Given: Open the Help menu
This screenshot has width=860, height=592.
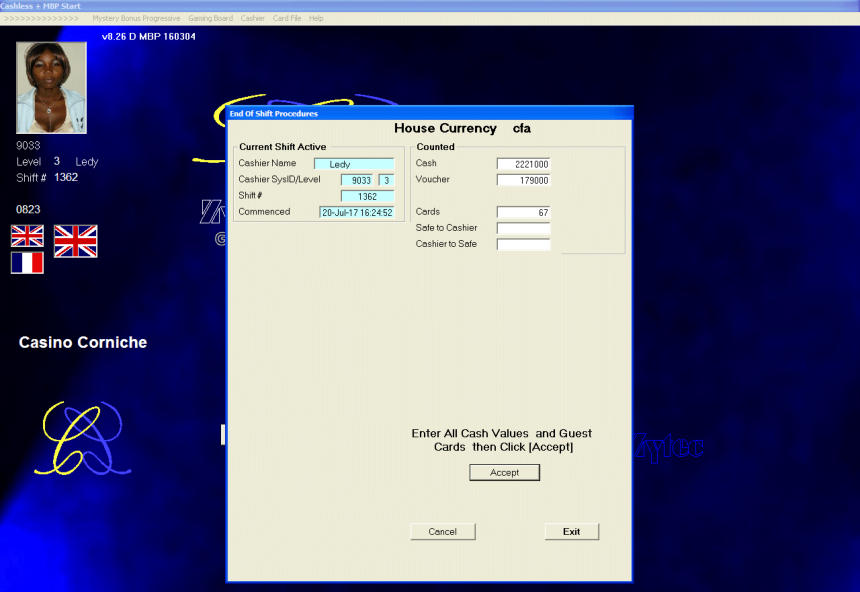Looking at the screenshot, I should (x=316, y=18).
